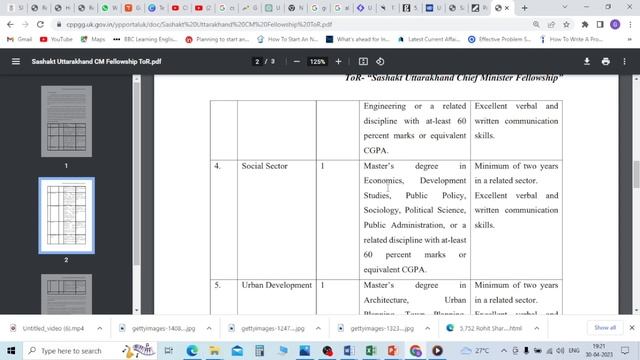
Task: Toggle the PDF sidebar hamburger menu
Action: click(x=16, y=62)
